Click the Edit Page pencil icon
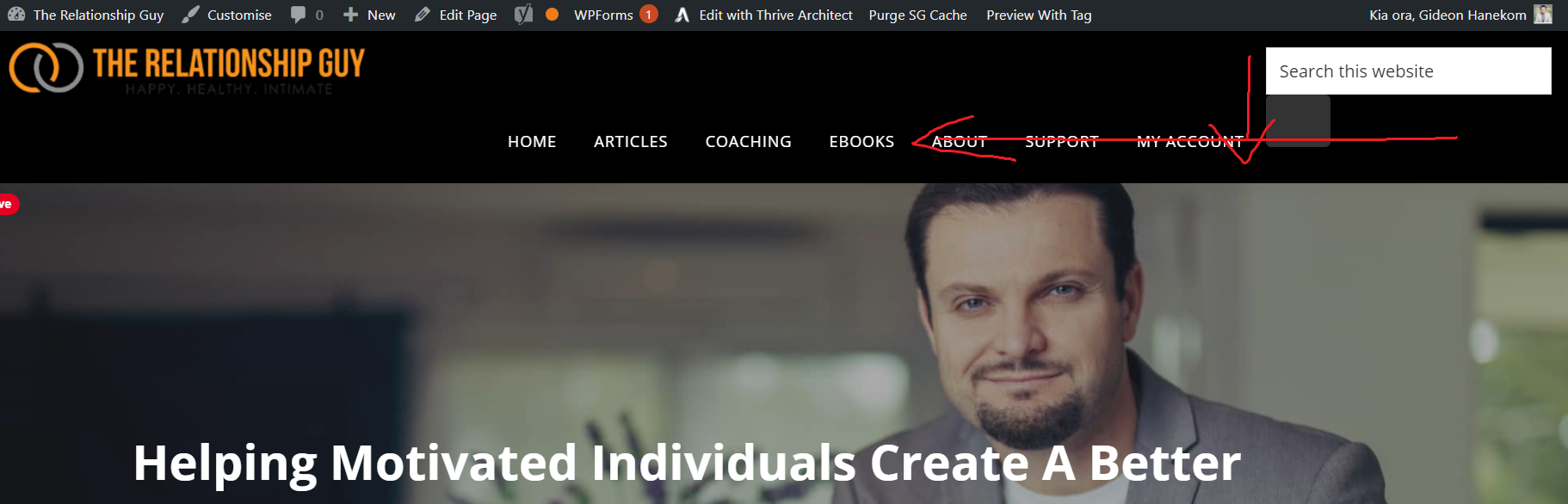Viewport: 1568px width, 504px height. (422, 15)
